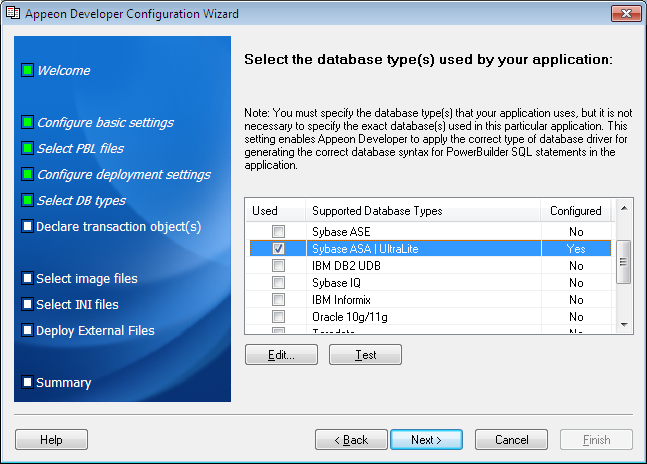Viewport: 647px width, 464px height.
Task: Click the Appeon wizard title bar icon
Action: pyautogui.click(x=13, y=13)
